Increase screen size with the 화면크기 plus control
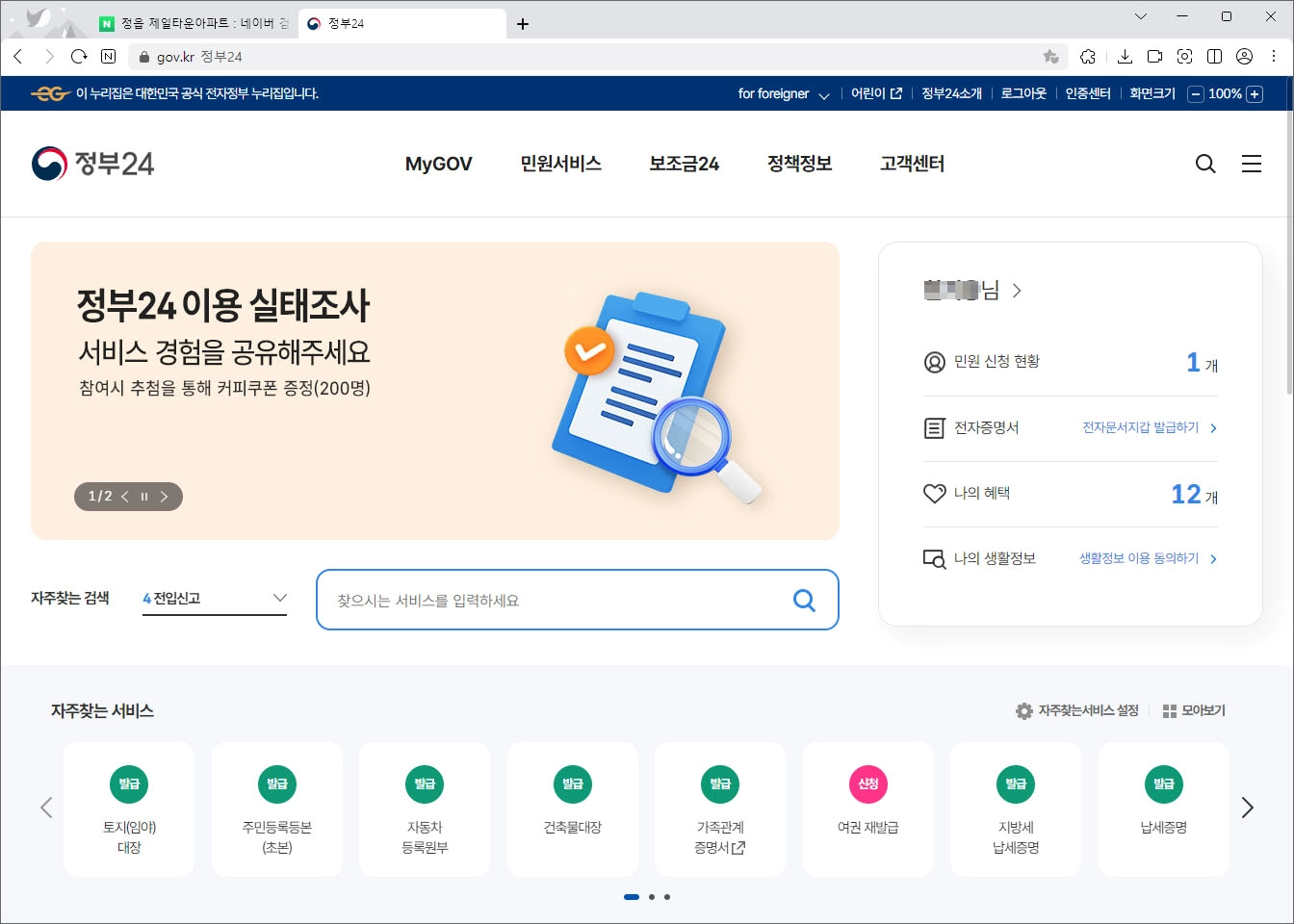1294x924 pixels. (1255, 93)
